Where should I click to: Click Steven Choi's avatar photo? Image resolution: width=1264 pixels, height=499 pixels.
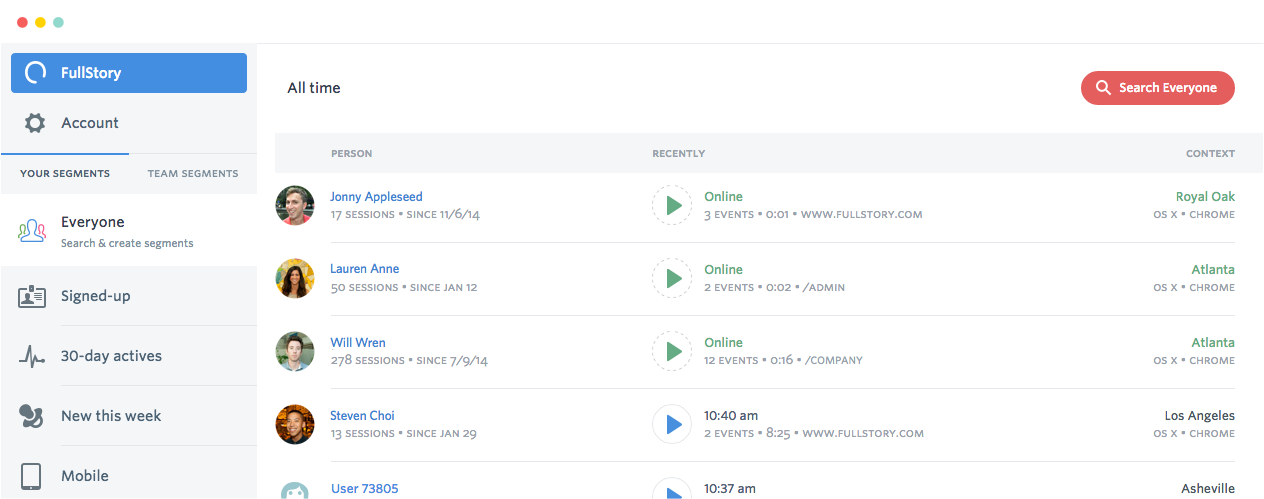295,424
